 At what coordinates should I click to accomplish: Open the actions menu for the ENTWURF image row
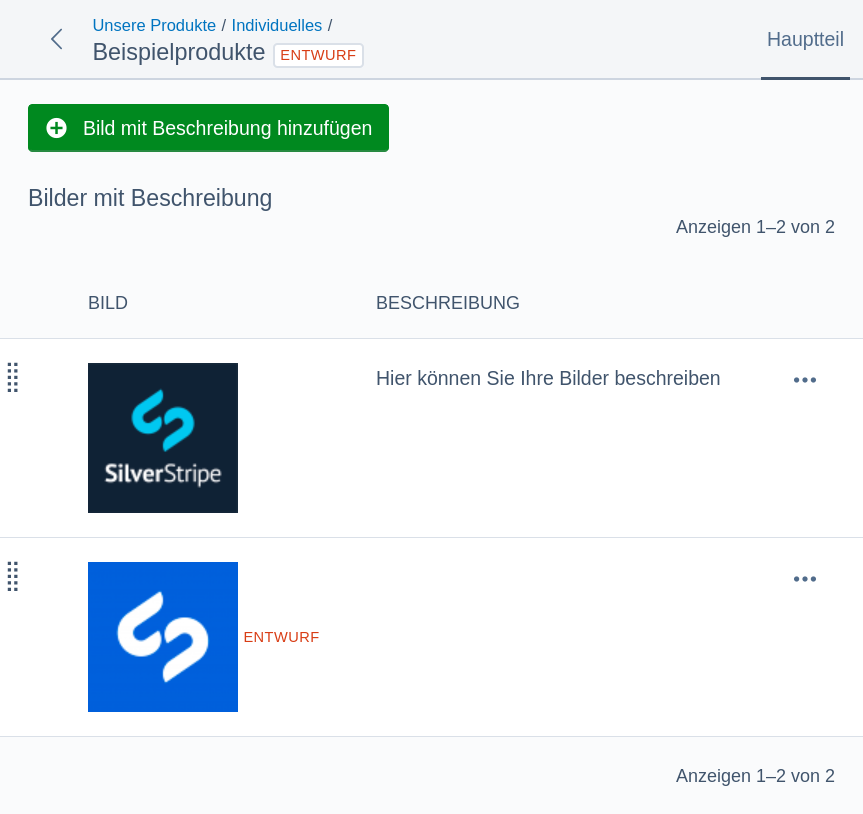[805, 579]
